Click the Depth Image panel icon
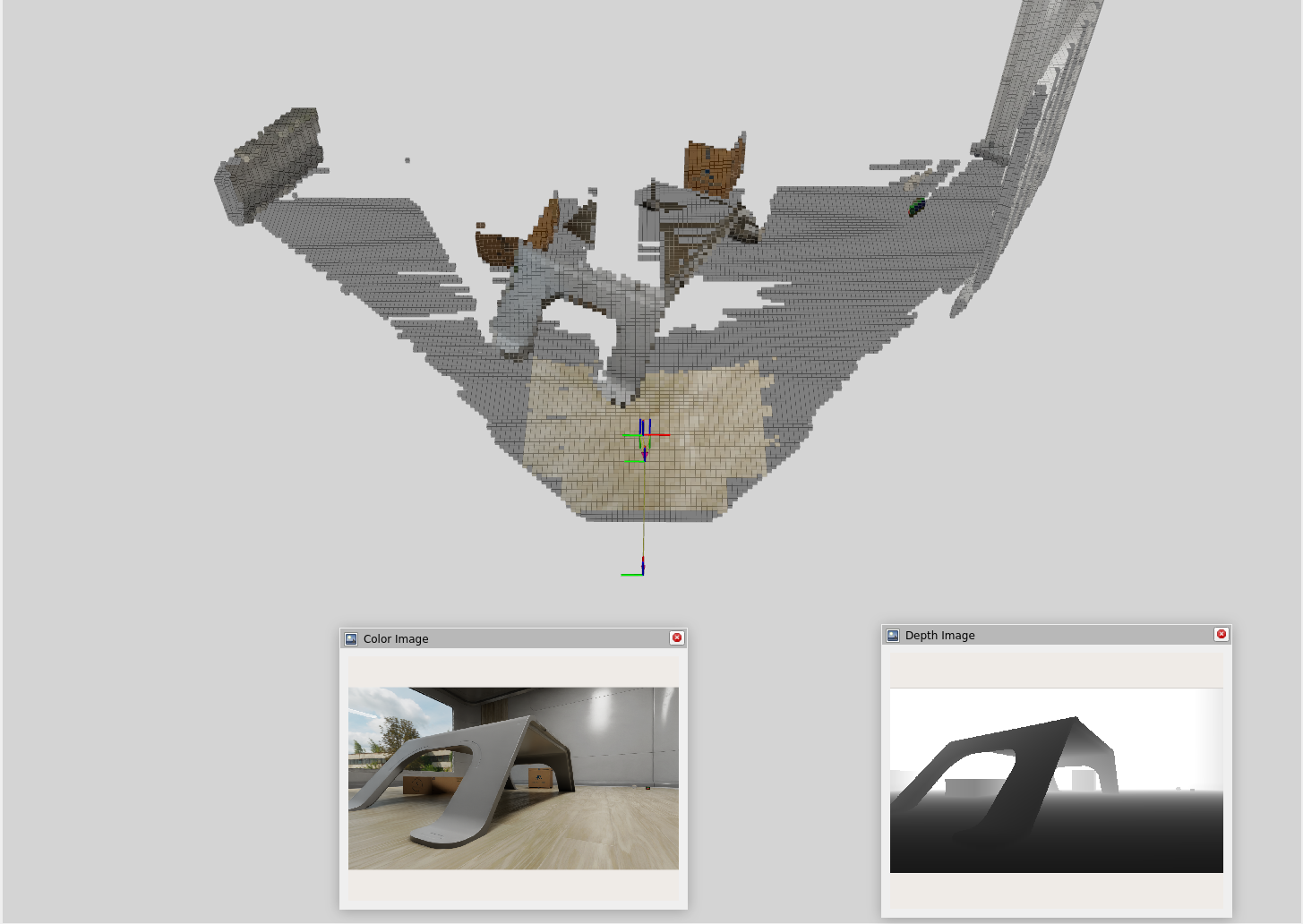Image resolution: width=1303 pixels, height=924 pixels. pyautogui.click(x=893, y=636)
